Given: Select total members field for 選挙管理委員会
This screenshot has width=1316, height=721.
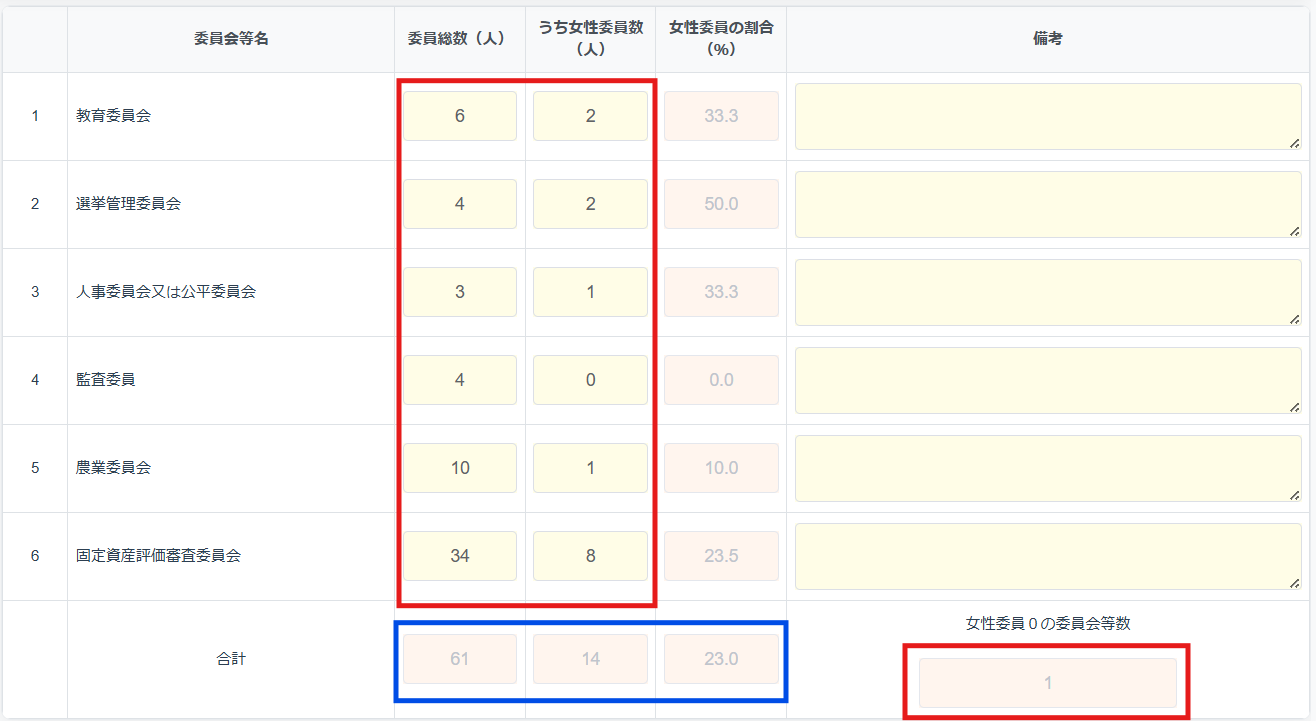Looking at the screenshot, I should [x=460, y=204].
